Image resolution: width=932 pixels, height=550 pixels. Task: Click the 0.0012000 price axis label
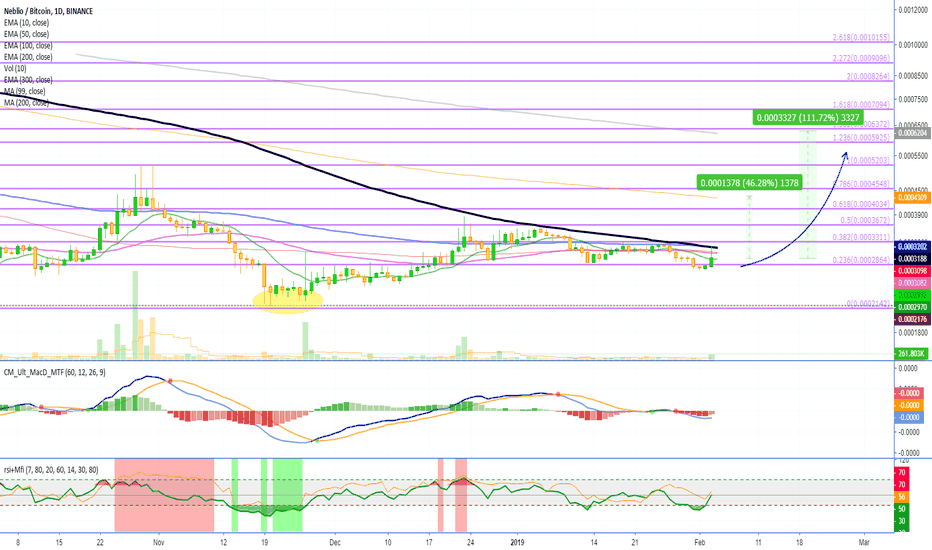(913, 10)
